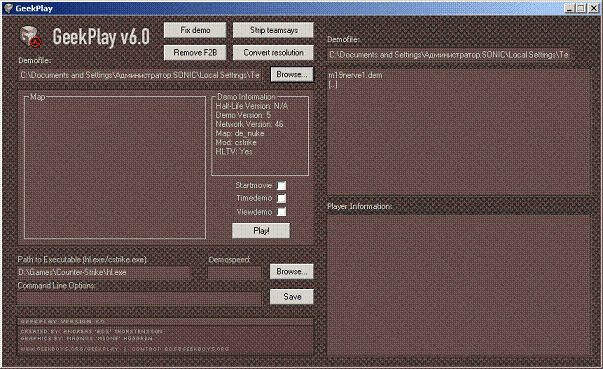
Task: Browse for the hl.exe executable path
Action: pos(292,271)
